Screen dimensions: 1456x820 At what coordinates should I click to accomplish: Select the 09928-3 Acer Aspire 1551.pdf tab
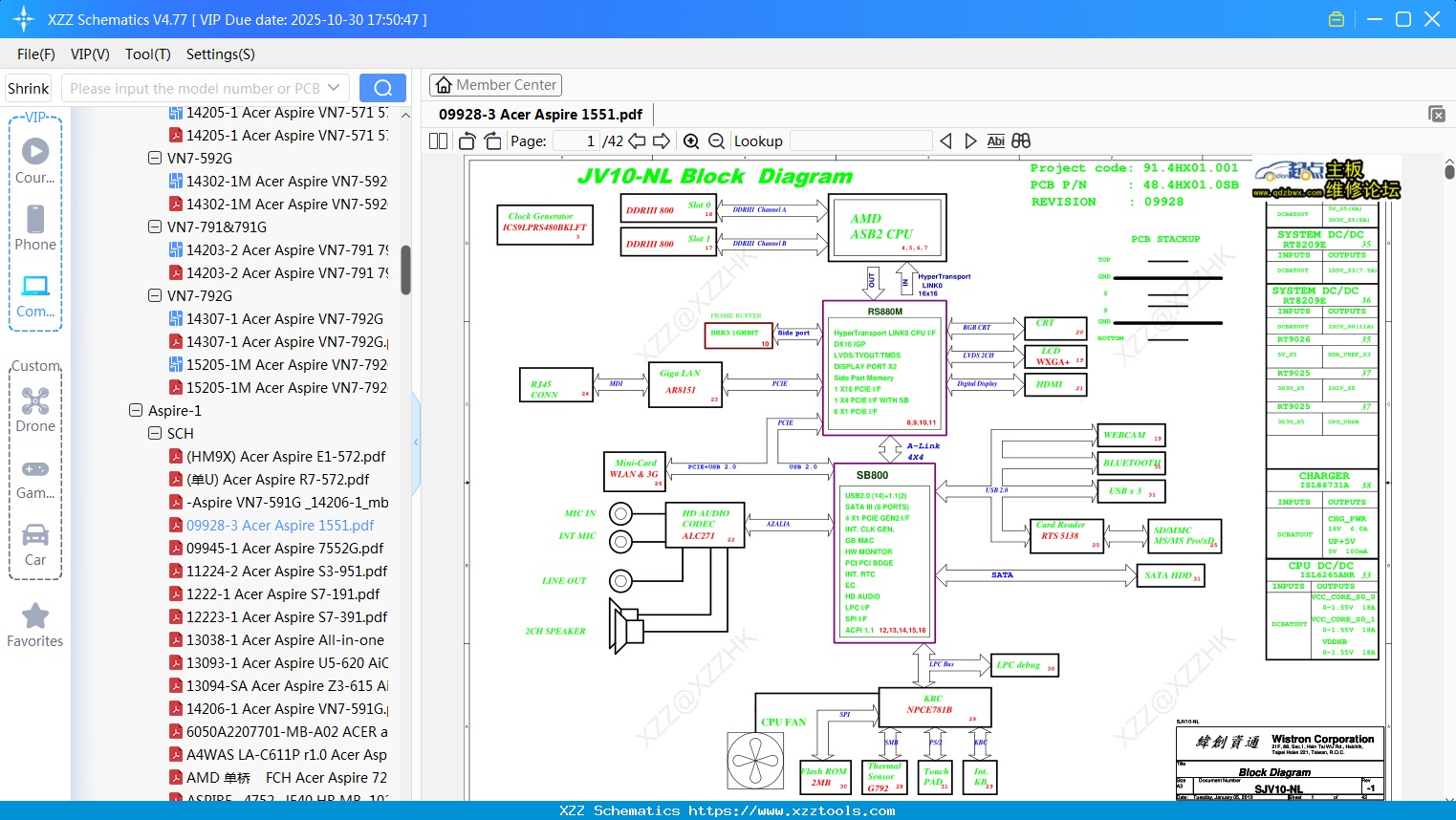(540, 115)
